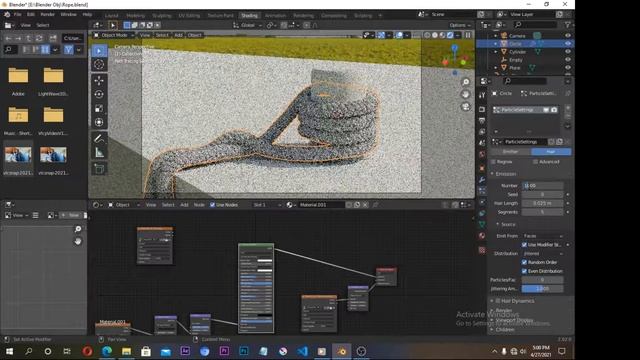Select the Transform tool in viewport toolbar

(x=99, y=122)
